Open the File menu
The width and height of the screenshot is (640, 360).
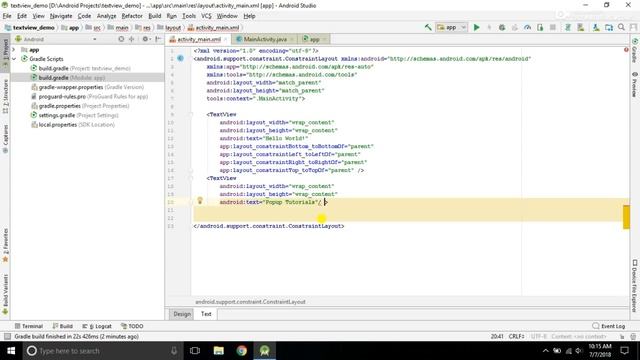[x=7, y=16]
